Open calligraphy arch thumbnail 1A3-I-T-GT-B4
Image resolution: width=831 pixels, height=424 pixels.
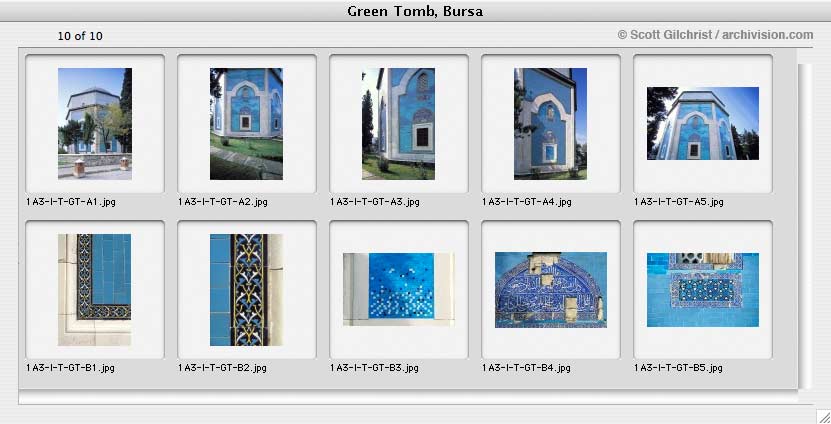551,290
